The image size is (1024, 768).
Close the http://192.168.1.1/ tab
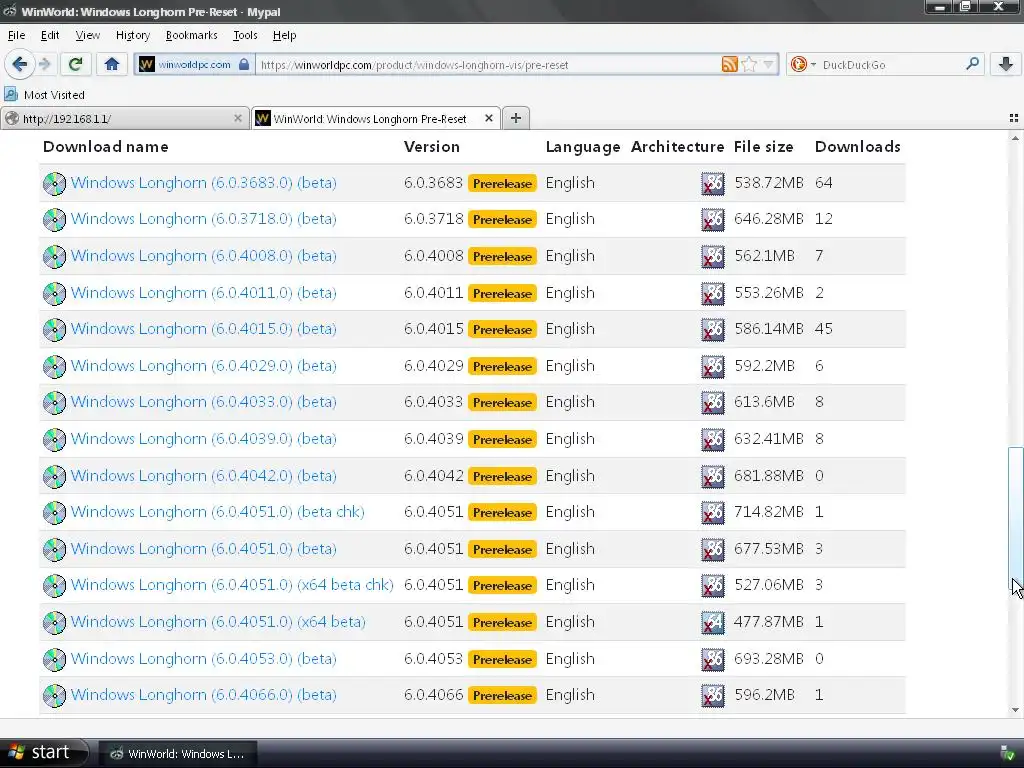tap(238, 118)
